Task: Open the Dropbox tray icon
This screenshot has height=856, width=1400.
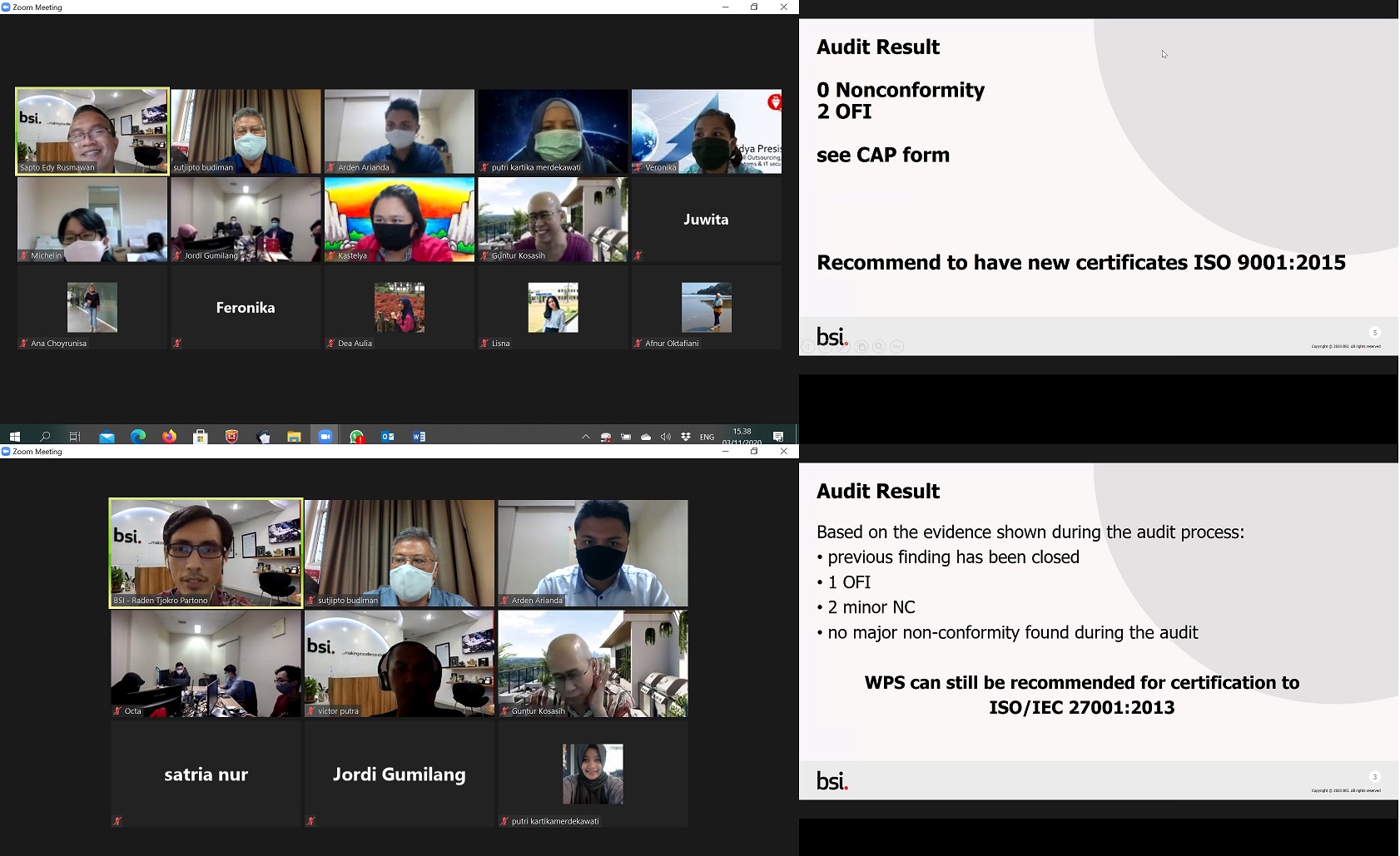Action: (686, 437)
